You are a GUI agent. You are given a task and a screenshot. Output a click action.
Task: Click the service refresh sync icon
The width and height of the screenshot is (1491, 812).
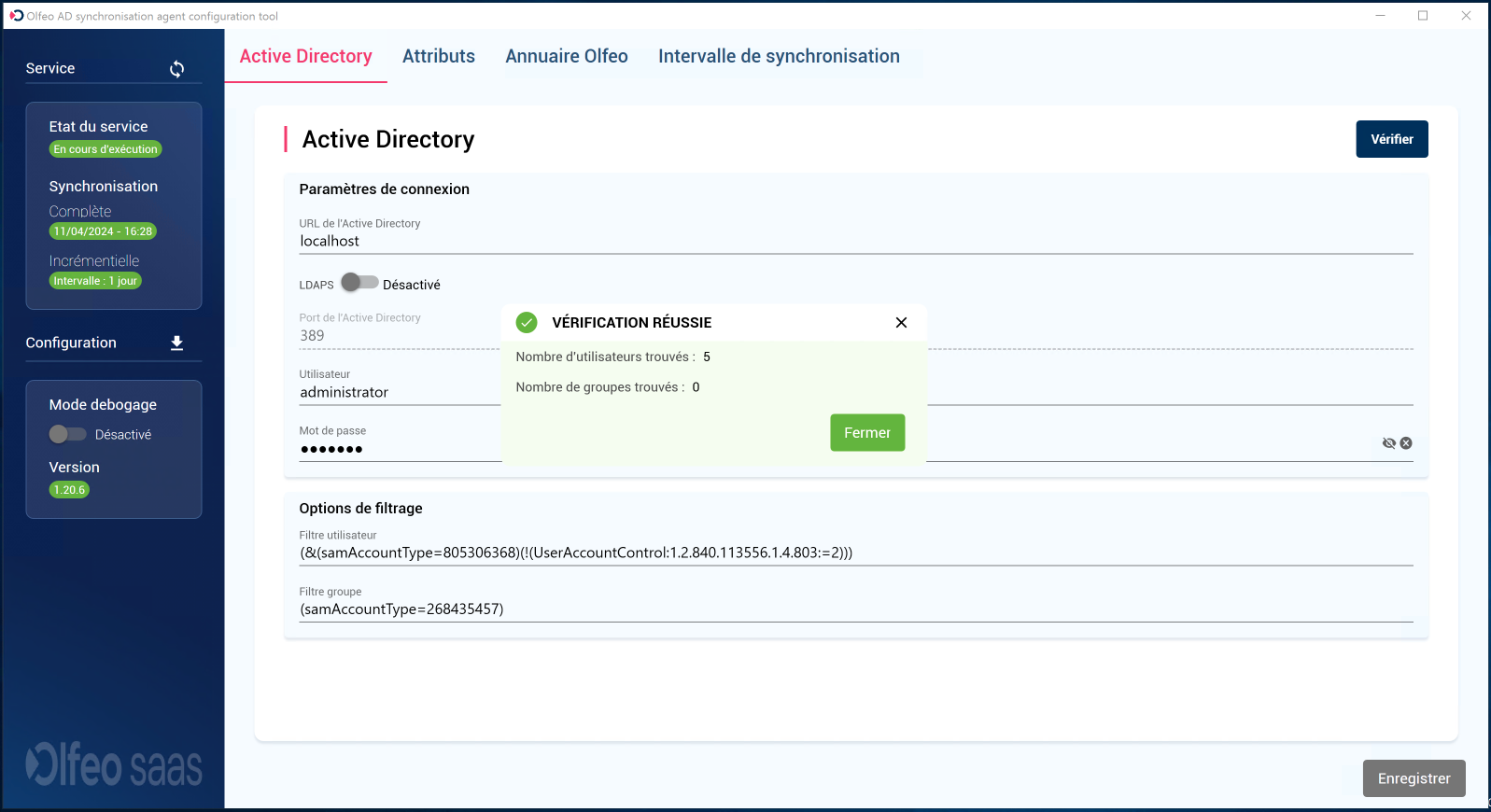pyautogui.click(x=176, y=69)
